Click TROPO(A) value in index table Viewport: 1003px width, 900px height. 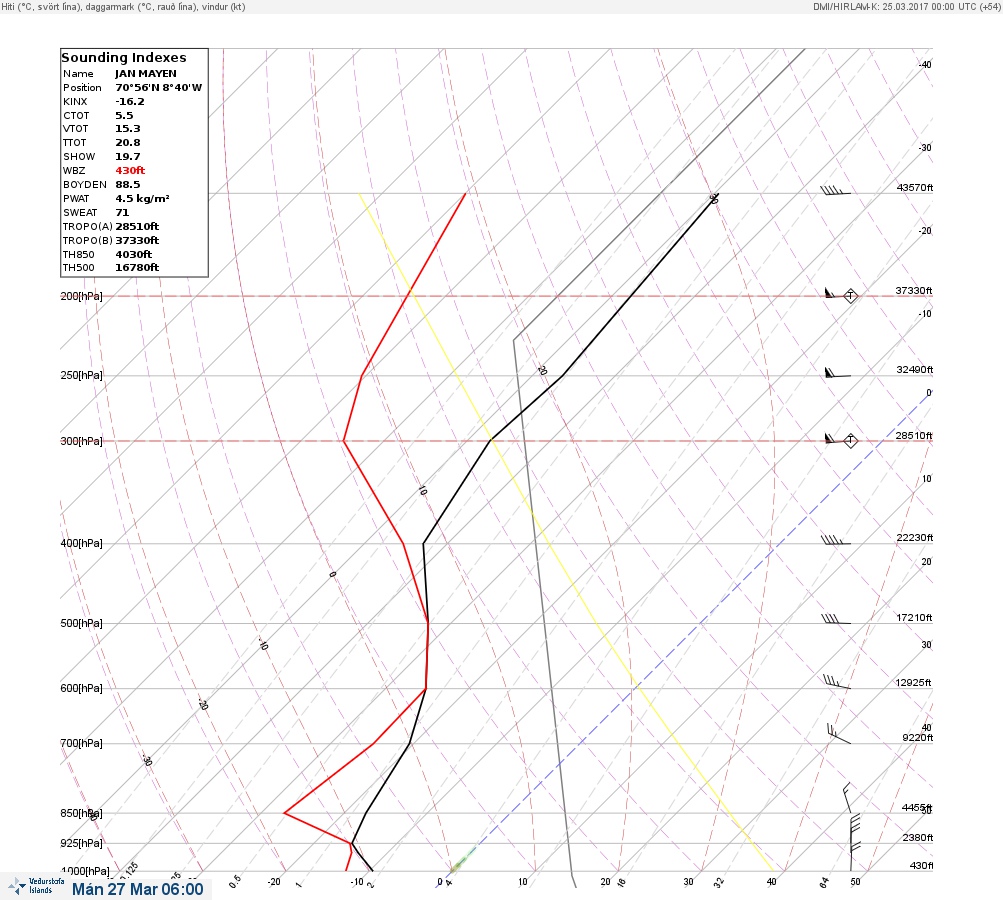click(137, 226)
